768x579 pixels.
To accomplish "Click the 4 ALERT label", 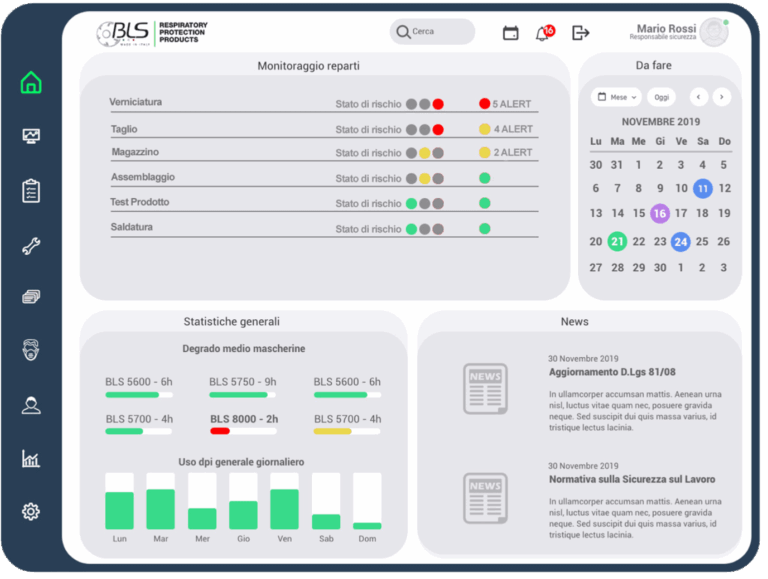I will coord(513,129).
